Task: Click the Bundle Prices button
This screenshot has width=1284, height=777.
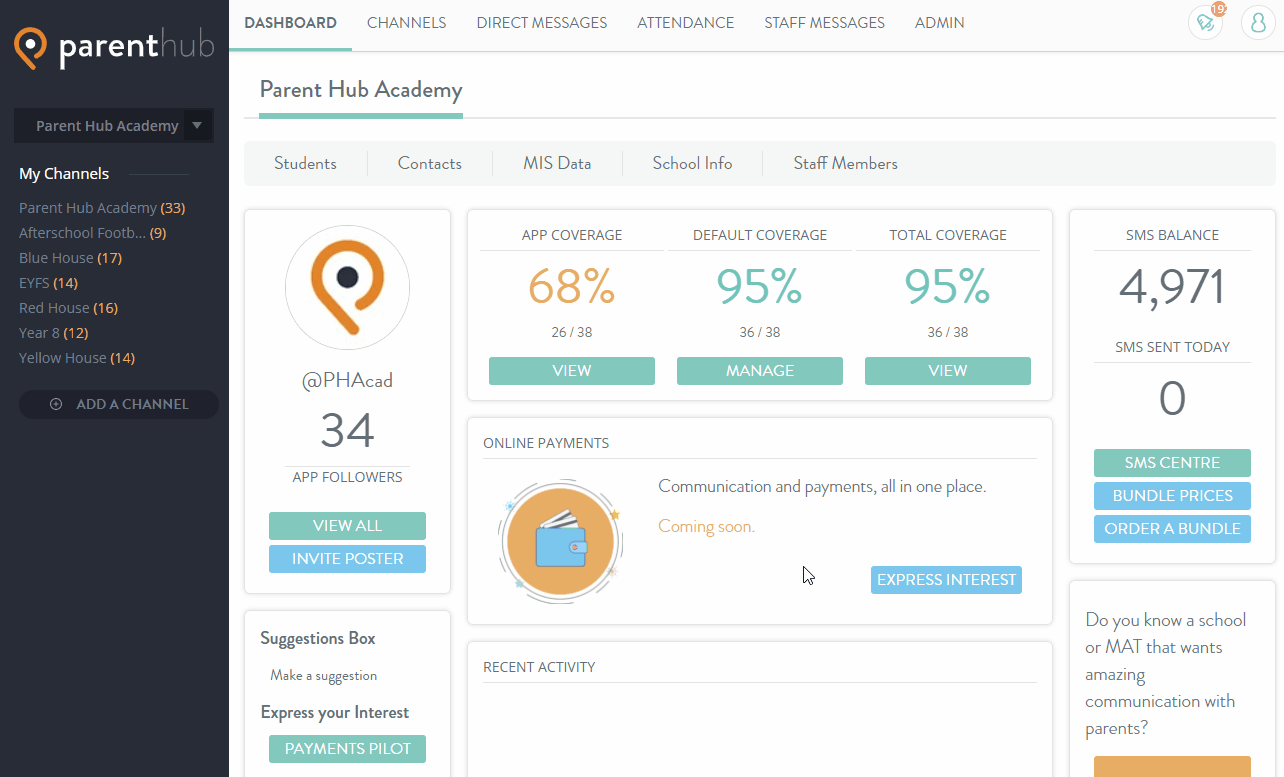Action: point(1172,496)
